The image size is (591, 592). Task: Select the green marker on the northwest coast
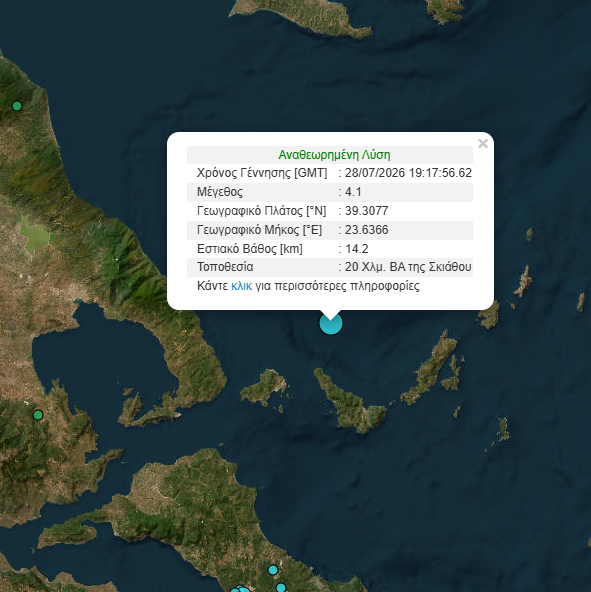pyautogui.click(x=17, y=106)
